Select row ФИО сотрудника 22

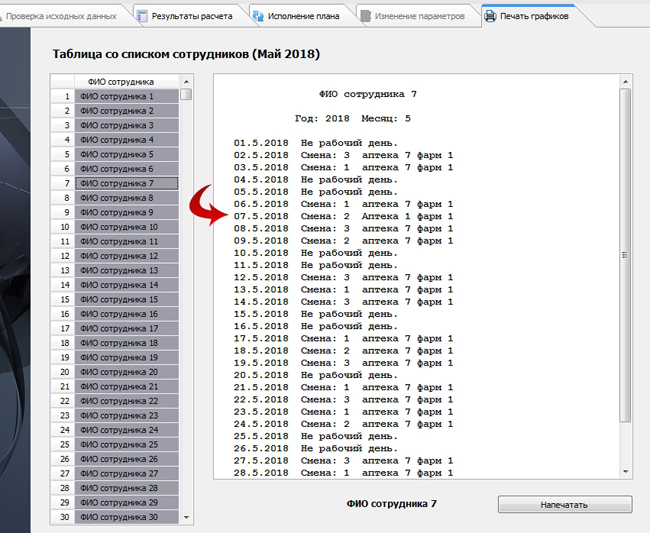(126, 401)
